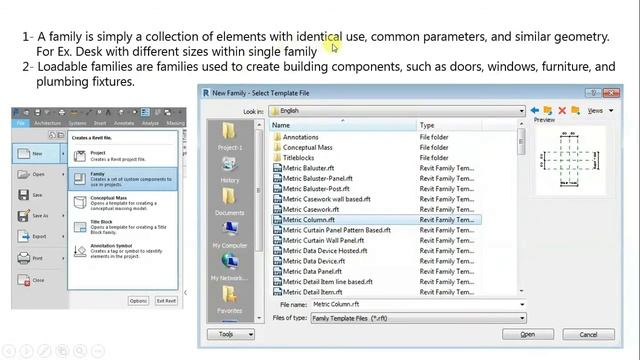
Task: Open the My Network shortcut
Action: pos(230,268)
